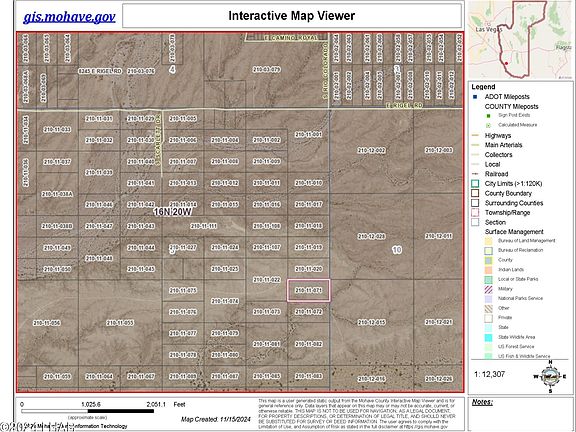This screenshot has height=432, width=576.
Task: Click the Sign Post Exists green marker
Action: click(x=489, y=116)
